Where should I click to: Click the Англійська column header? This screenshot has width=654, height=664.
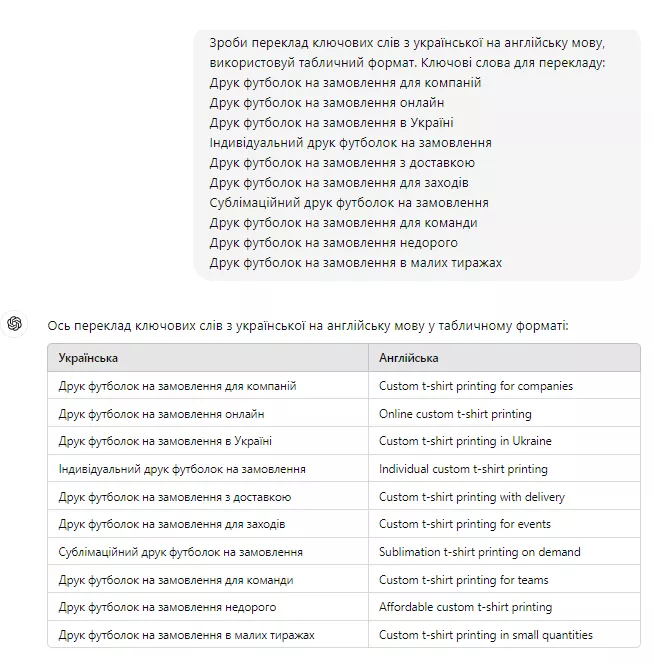408,358
